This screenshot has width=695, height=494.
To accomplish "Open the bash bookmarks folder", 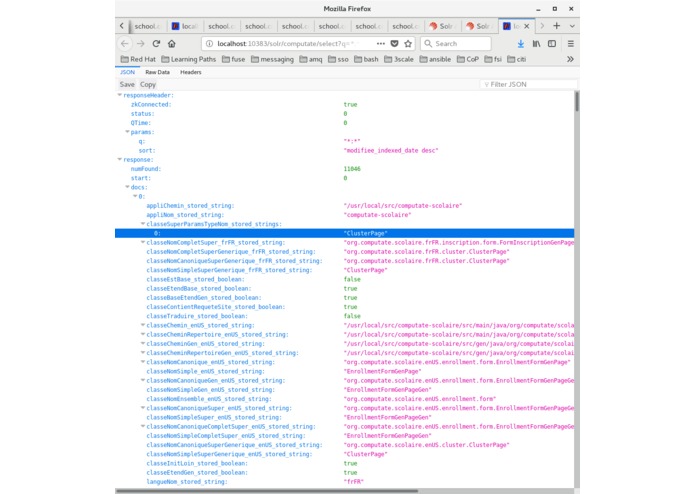I will coord(366,59).
